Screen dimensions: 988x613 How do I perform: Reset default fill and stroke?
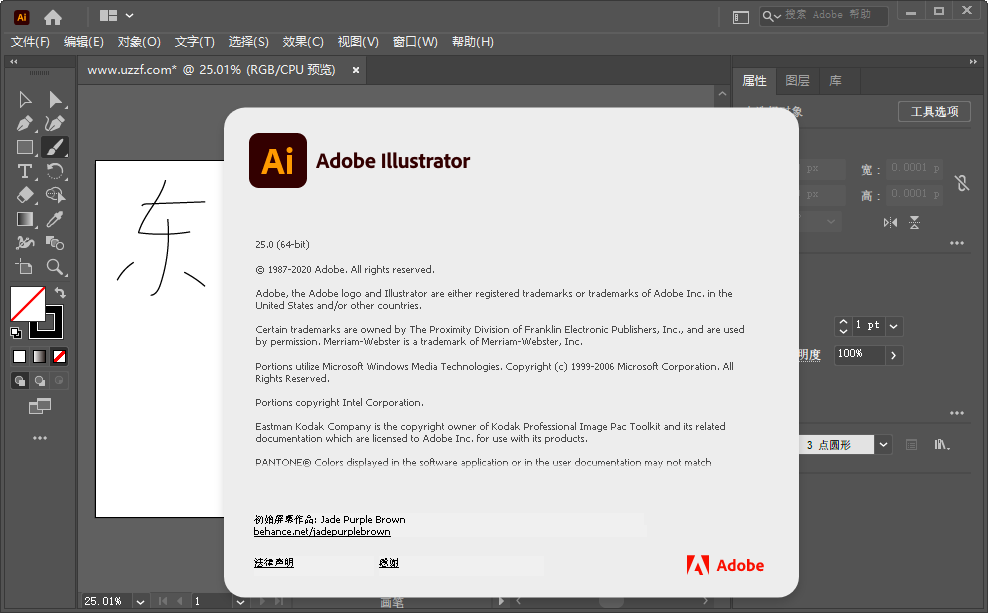16,333
